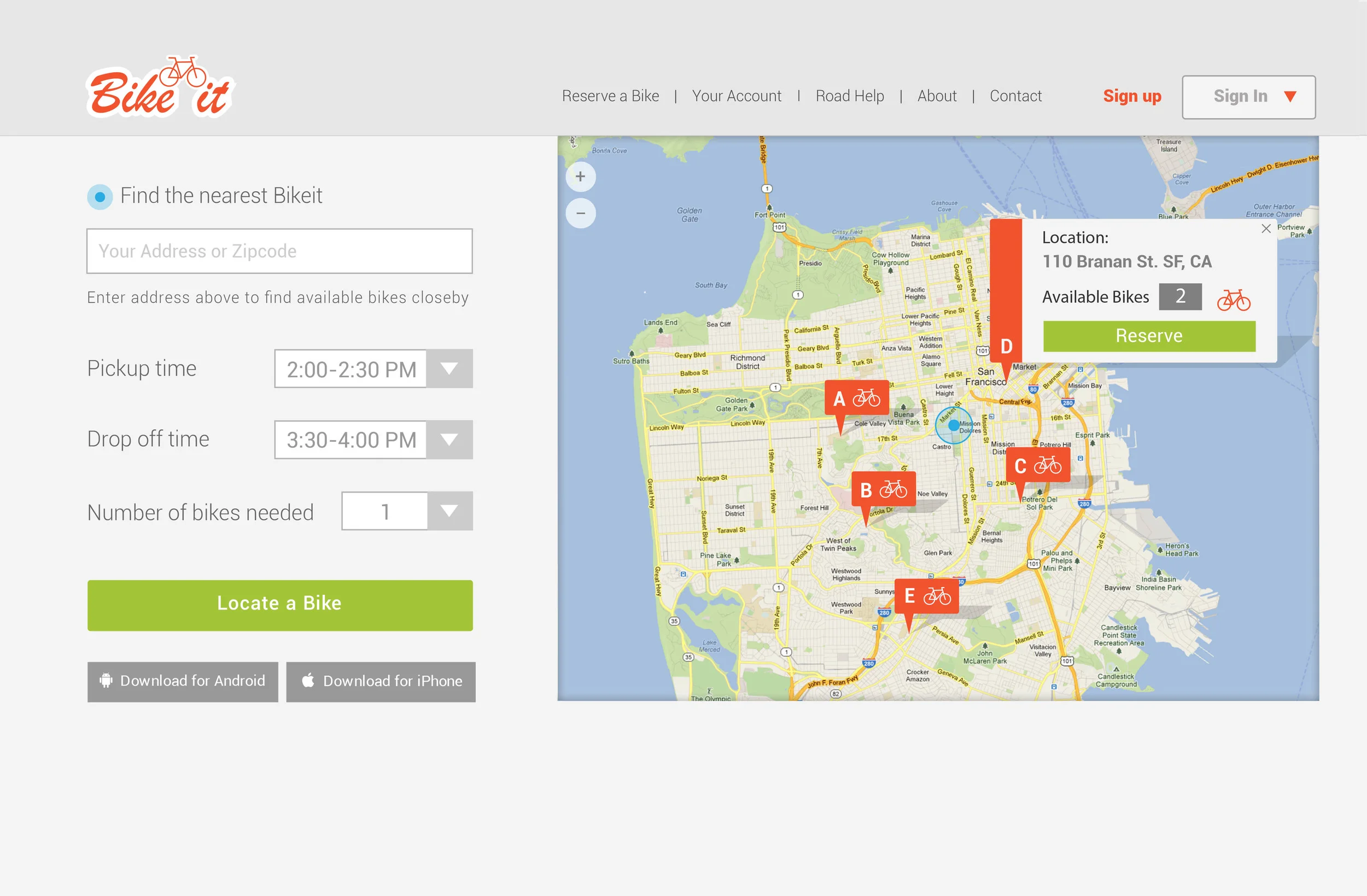This screenshot has width=1367, height=896.
Task: Select map marker E bike station
Action: point(926,596)
